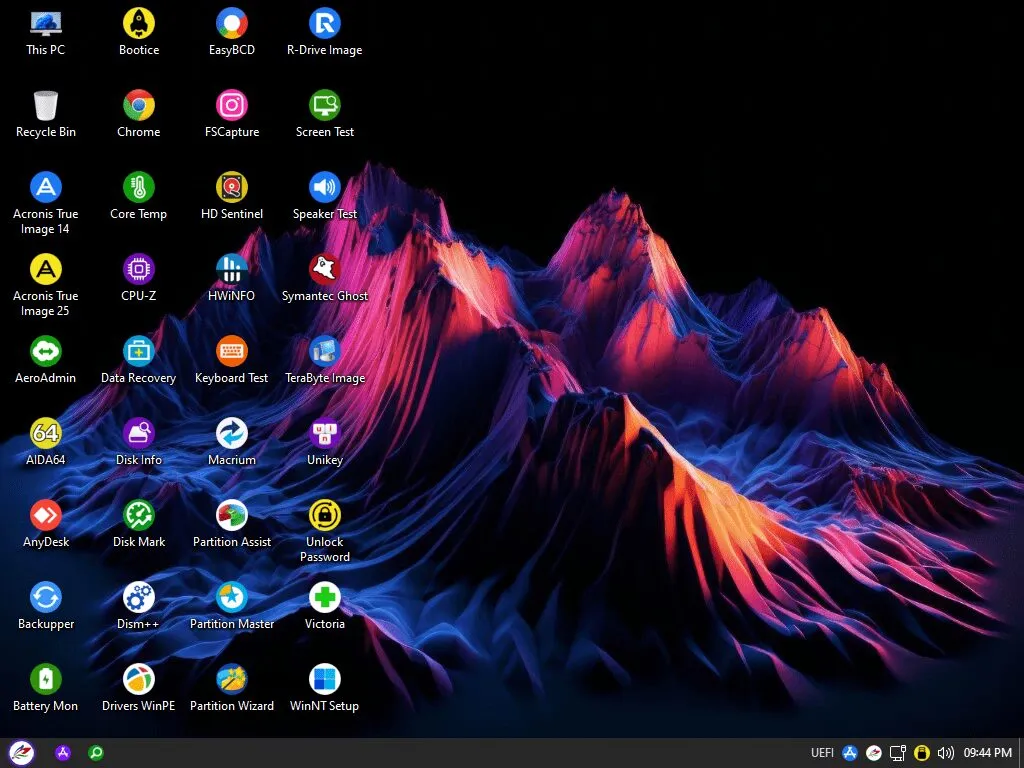Click the green search icon on taskbar
1024x768 pixels.
tap(96, 753)
